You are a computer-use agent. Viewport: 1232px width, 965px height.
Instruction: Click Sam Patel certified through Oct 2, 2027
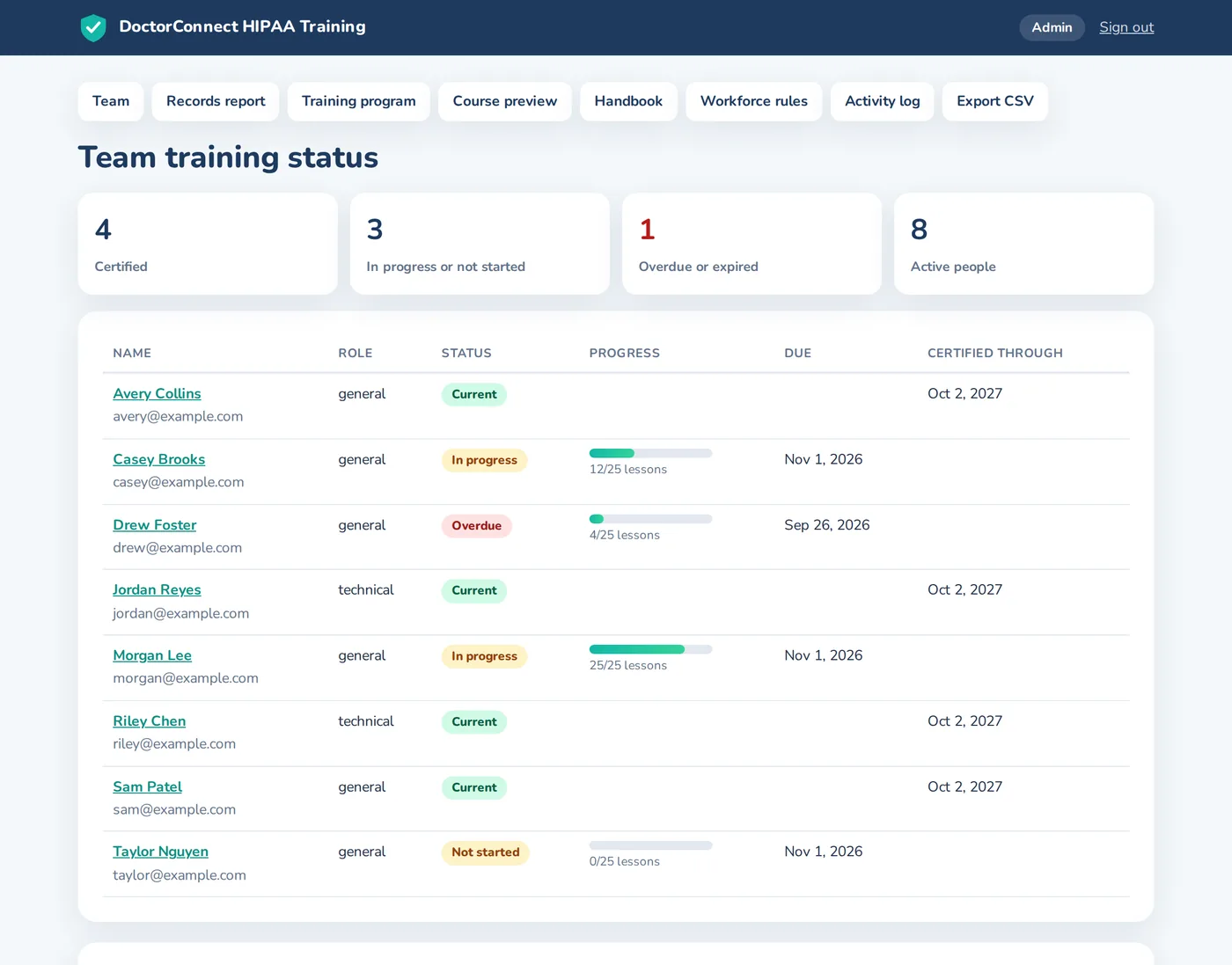coord(964,786)
